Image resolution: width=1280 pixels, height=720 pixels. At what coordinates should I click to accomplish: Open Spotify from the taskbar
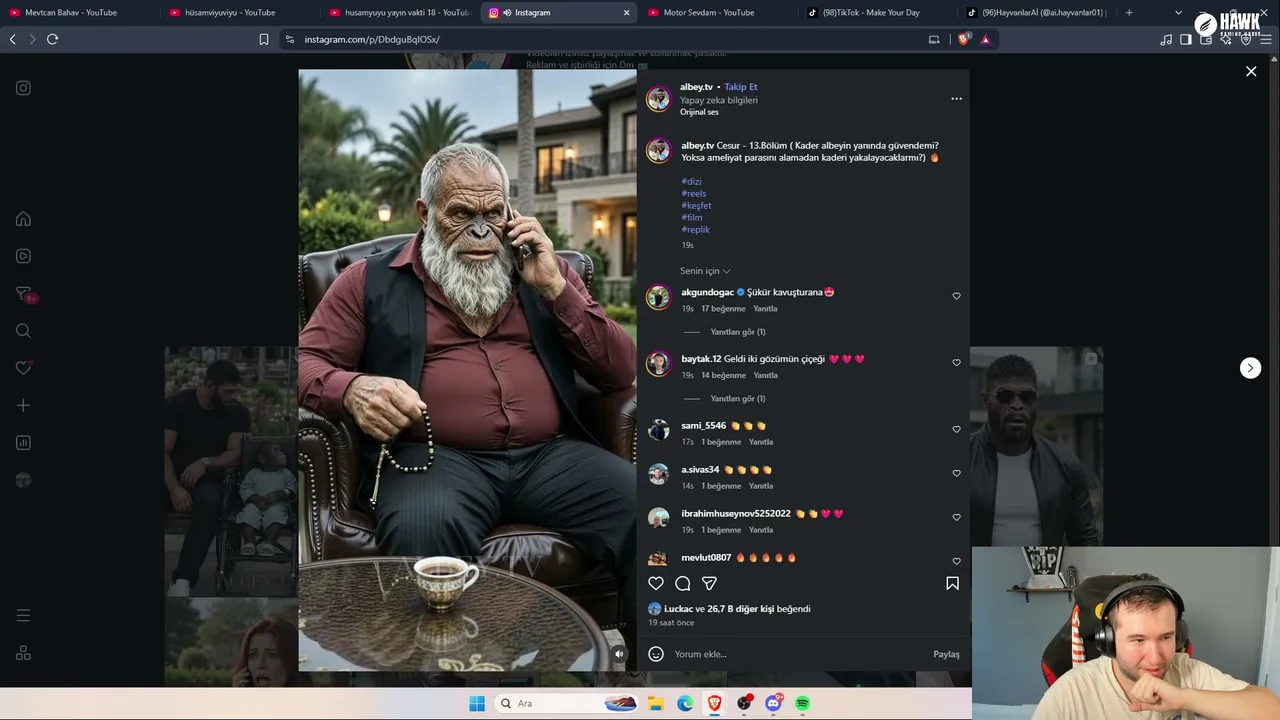click(x=802, y=703)
